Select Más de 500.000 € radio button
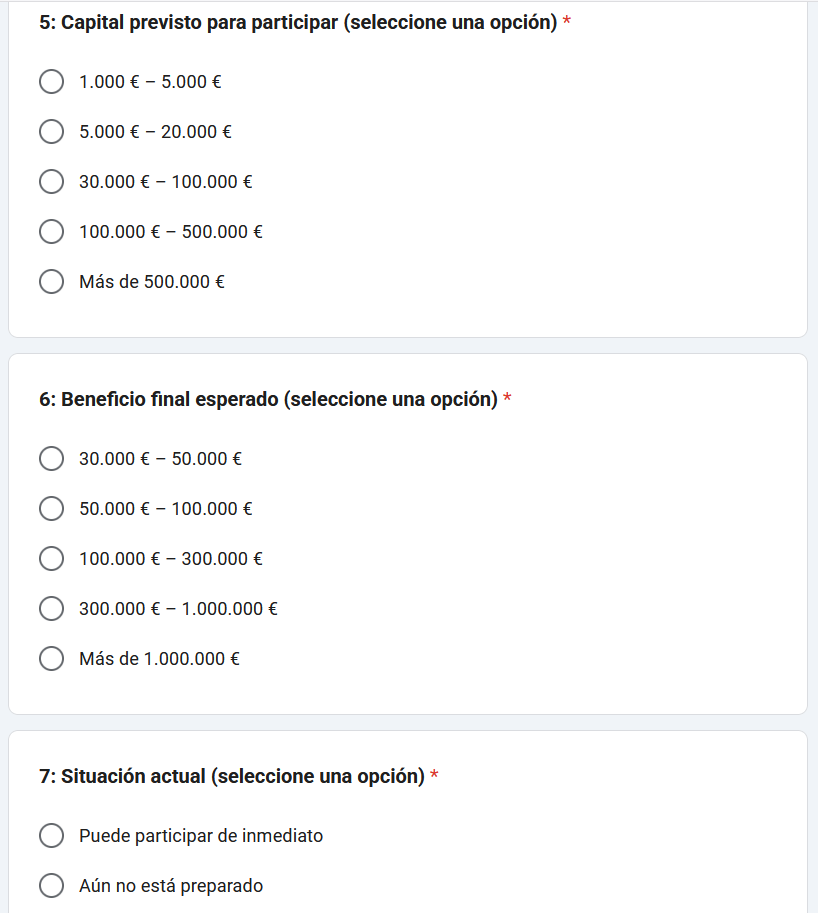 (51, 282)
